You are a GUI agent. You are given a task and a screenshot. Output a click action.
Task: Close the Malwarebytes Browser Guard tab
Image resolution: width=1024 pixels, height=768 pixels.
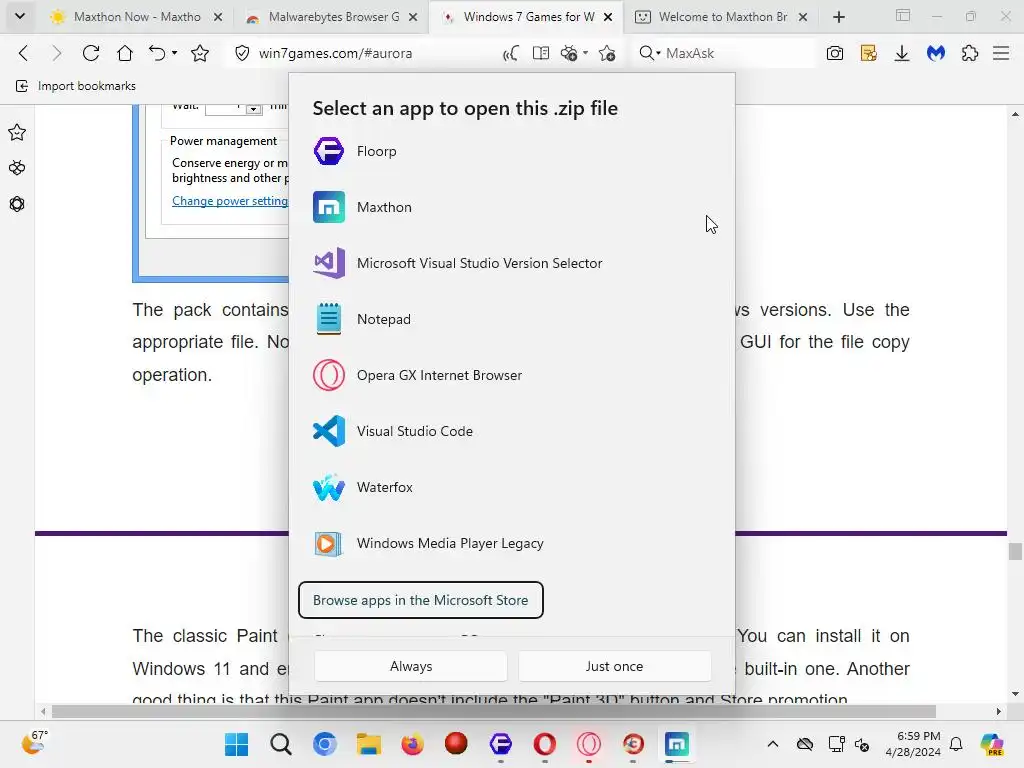click(413, 17)
